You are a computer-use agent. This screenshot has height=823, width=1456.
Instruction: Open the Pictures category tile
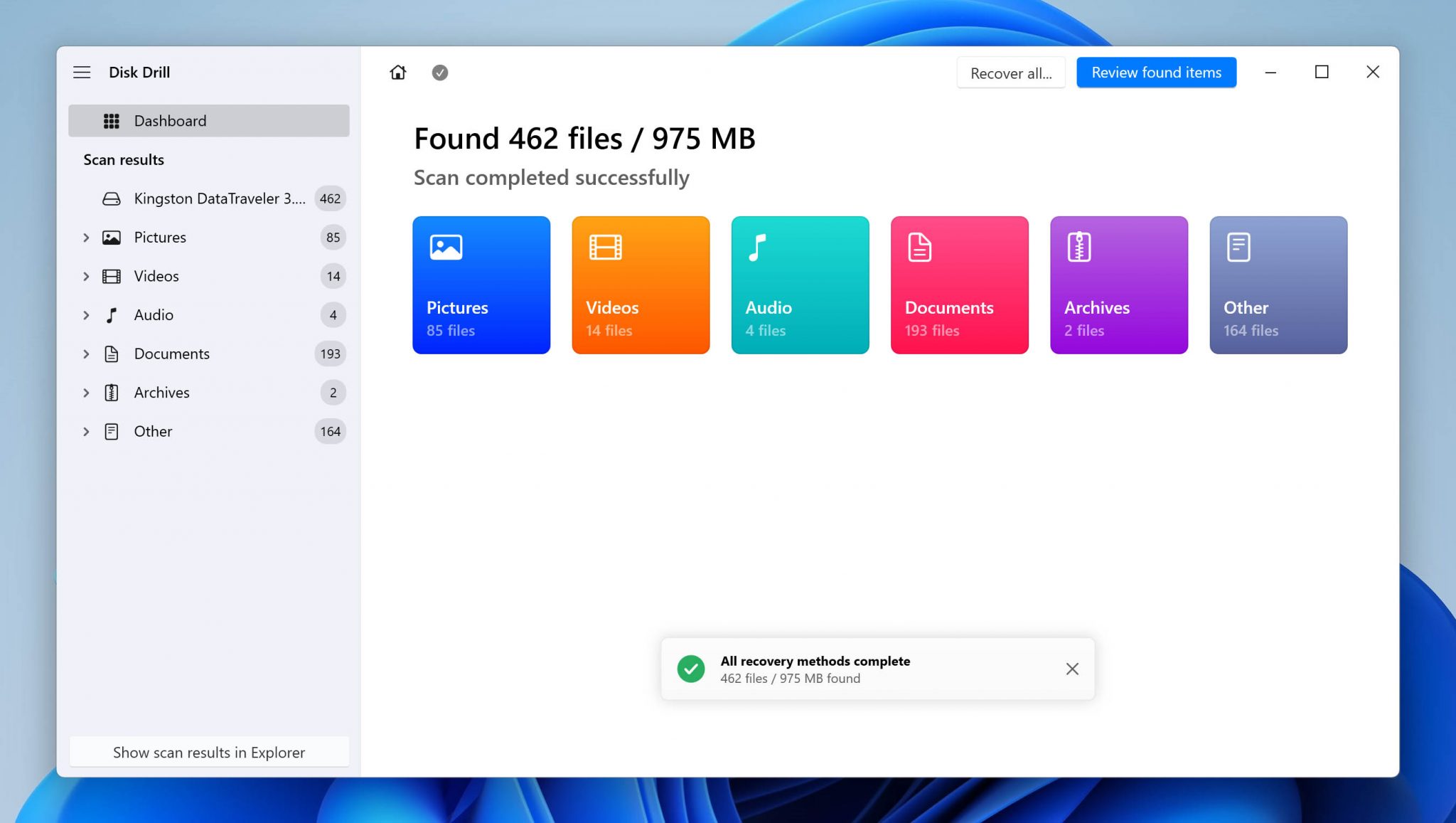[481, 285]
